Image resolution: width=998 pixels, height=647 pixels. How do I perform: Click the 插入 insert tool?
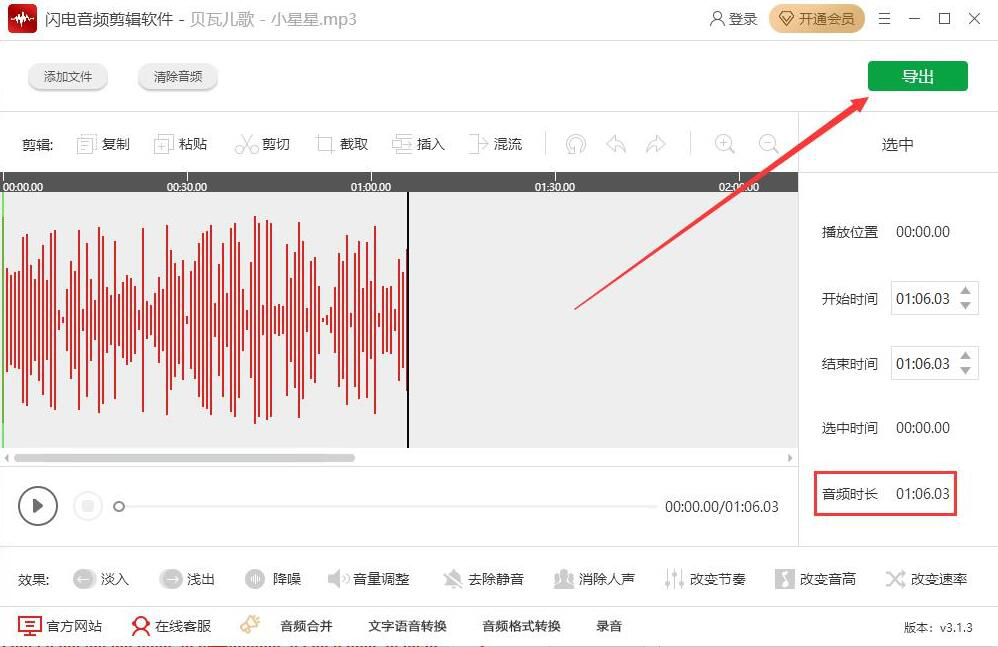(x=418, y=144)
